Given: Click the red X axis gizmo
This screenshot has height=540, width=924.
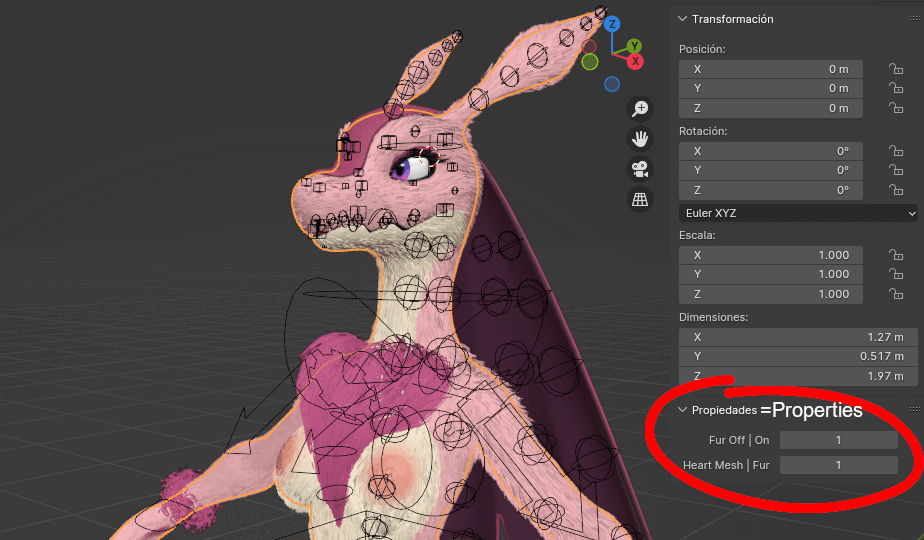Looking at the screenshot, I should (635, 61).
